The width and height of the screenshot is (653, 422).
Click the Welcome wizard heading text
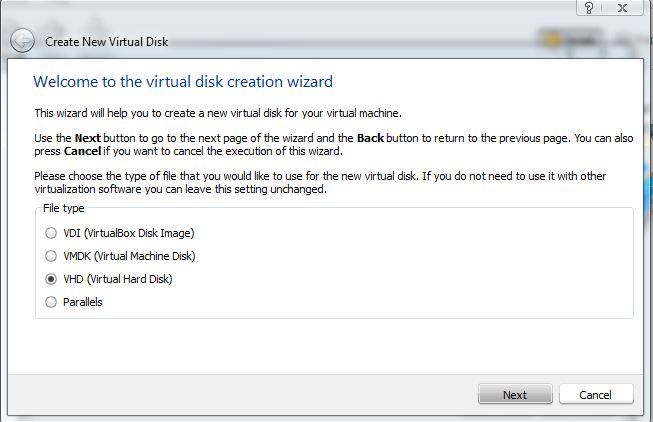183,81
